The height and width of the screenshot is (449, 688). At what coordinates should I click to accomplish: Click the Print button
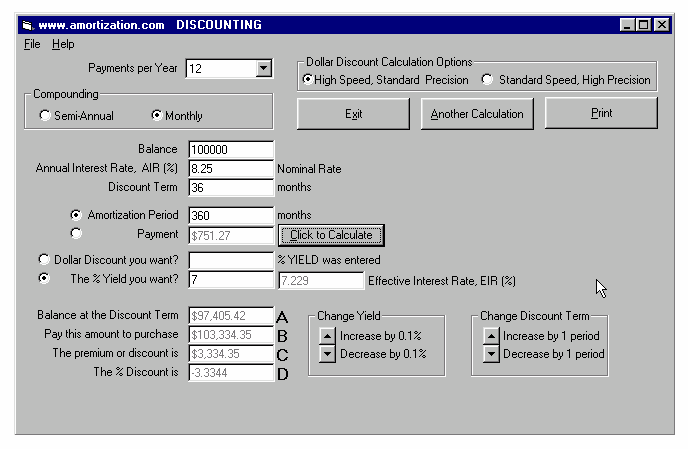coord(600,113)
